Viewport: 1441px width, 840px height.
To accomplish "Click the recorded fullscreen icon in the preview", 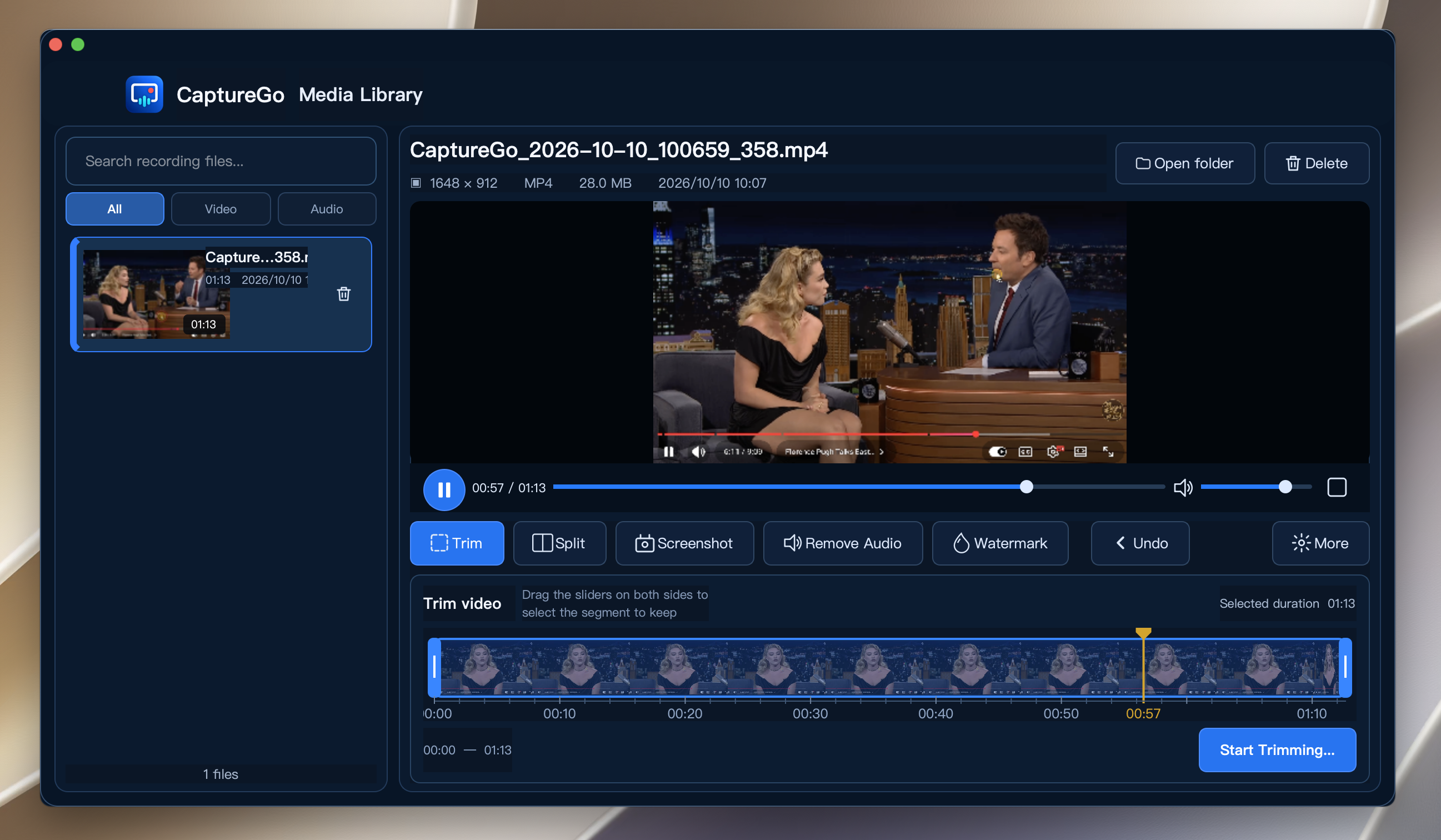I will (x=1108, y=452).
